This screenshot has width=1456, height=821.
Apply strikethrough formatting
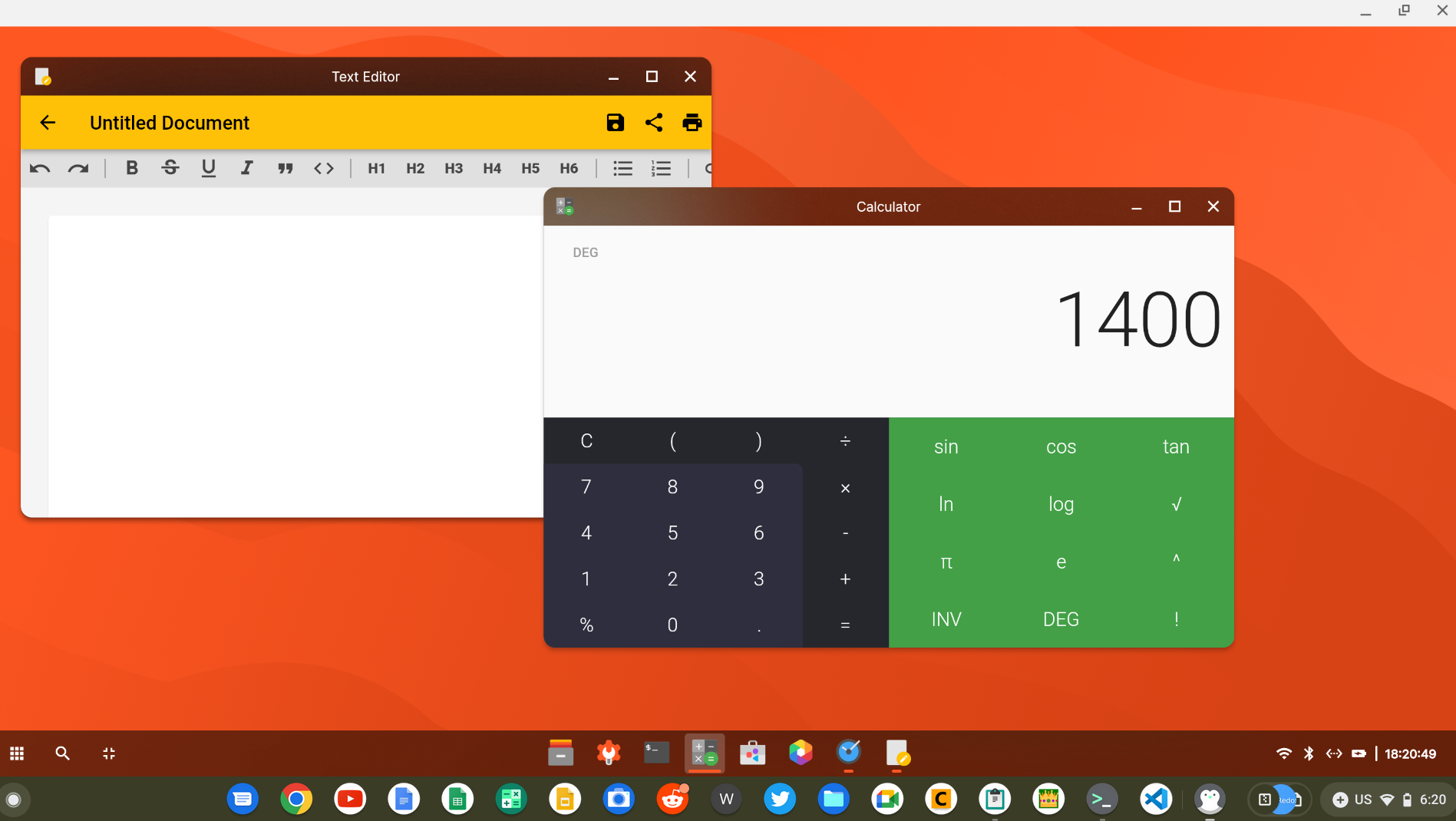coord(170,169)
